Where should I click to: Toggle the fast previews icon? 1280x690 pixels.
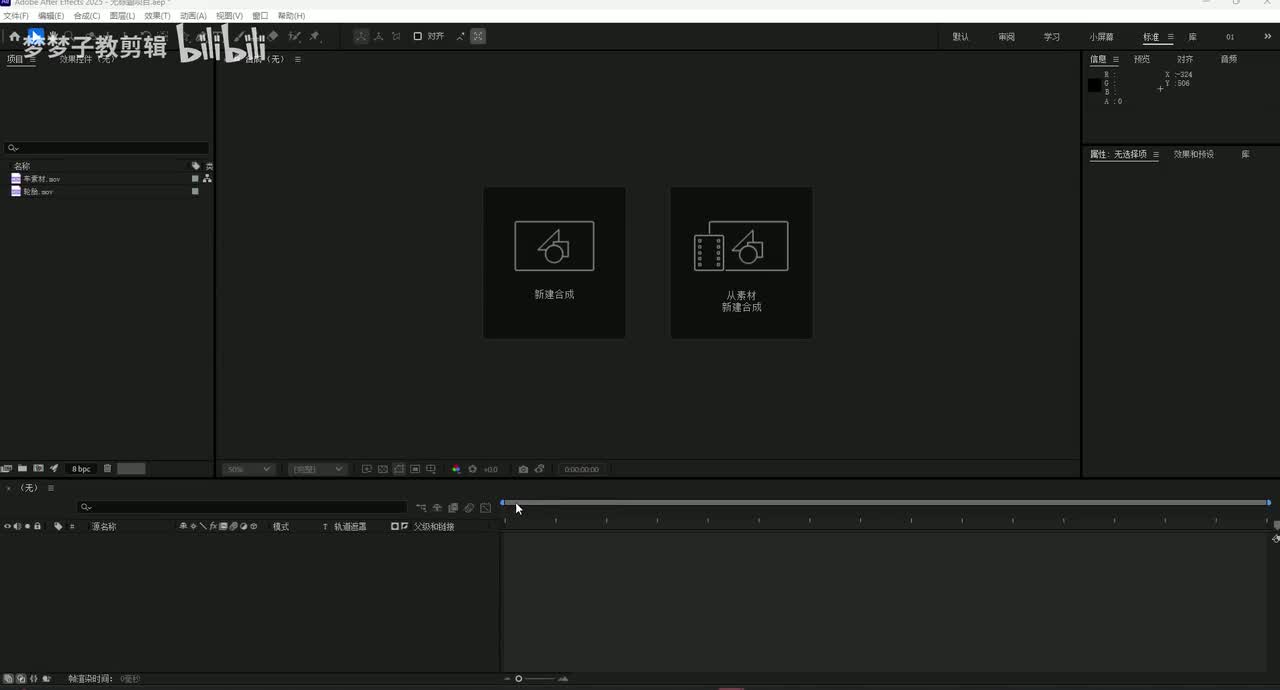coord(366,469)
